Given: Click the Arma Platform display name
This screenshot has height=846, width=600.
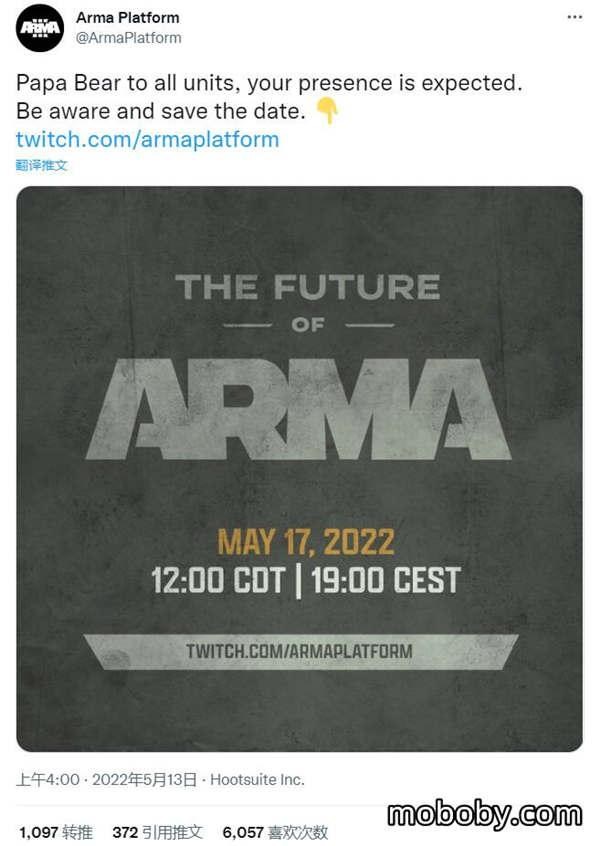Looking at the screenshot, I should tap(127, 18).
